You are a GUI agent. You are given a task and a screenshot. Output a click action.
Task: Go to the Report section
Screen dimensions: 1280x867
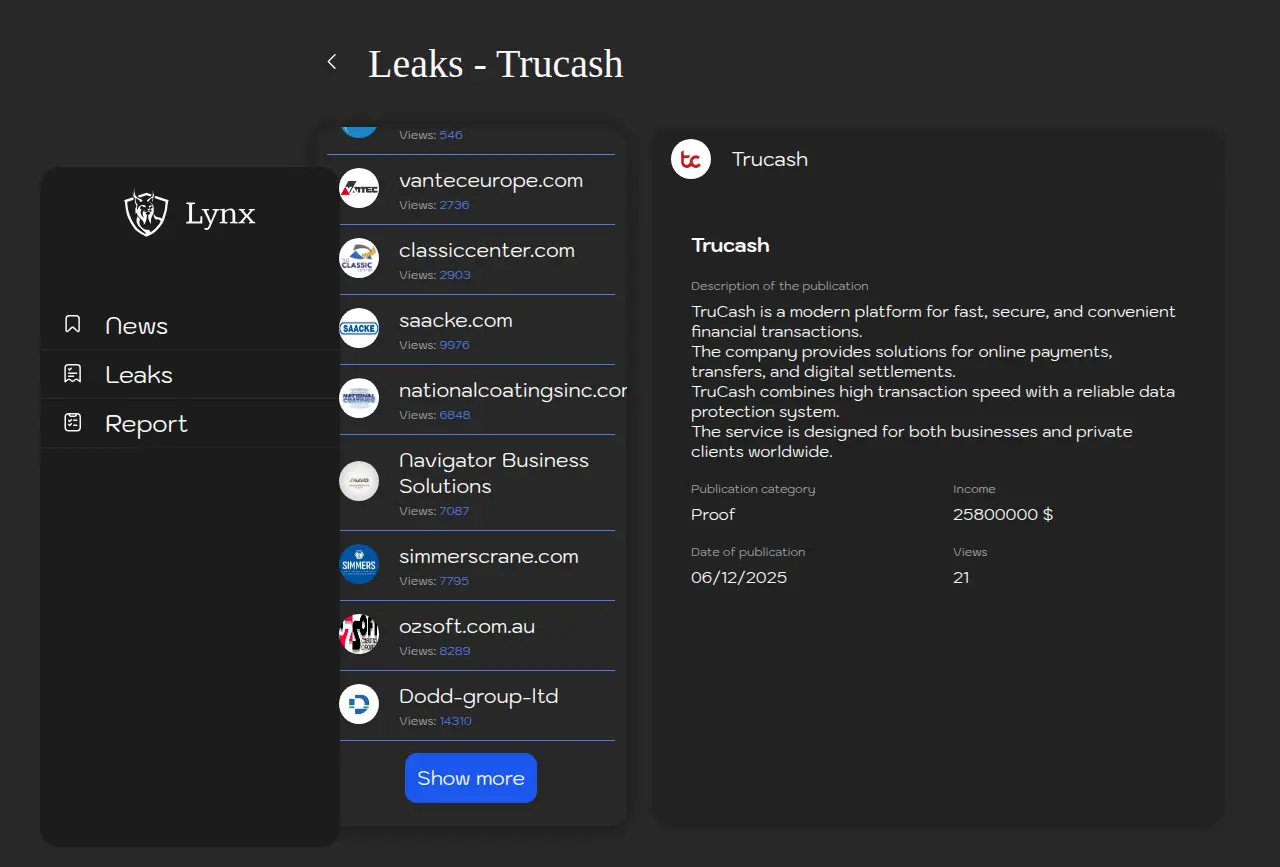(146, 424)
